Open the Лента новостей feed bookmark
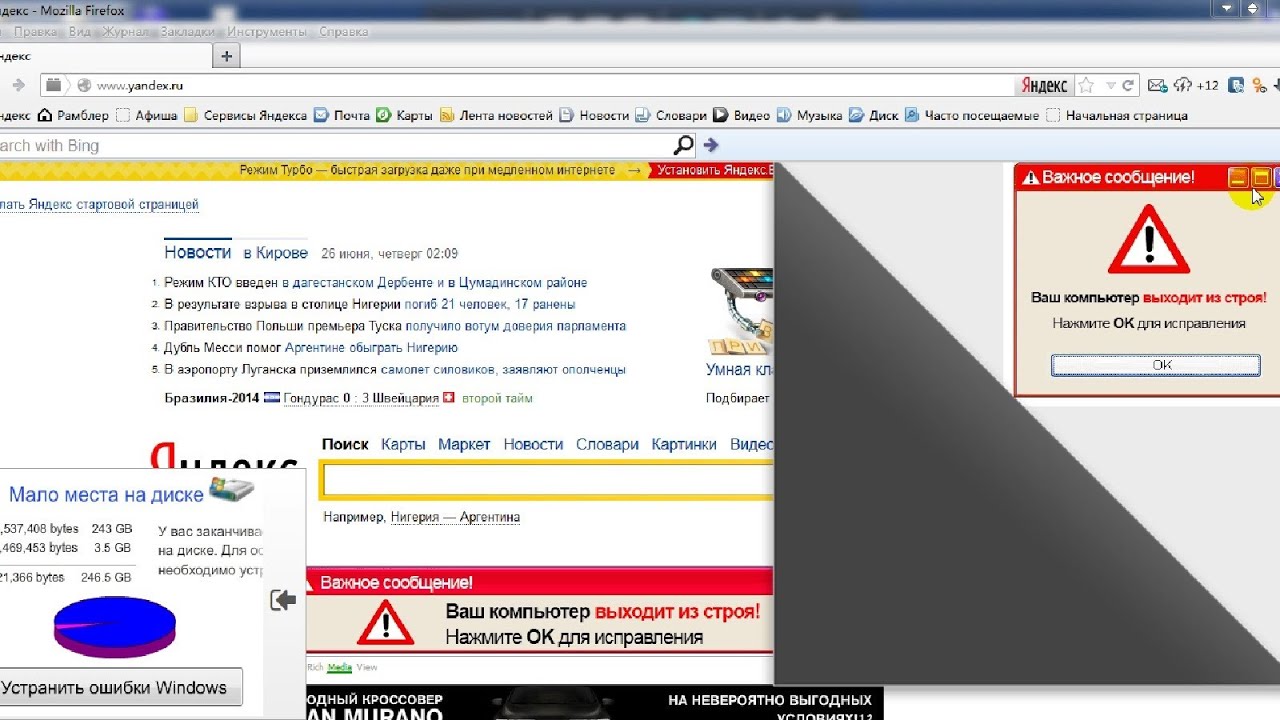The height and width of the screenshot is (720, 1280). point(496,116)
